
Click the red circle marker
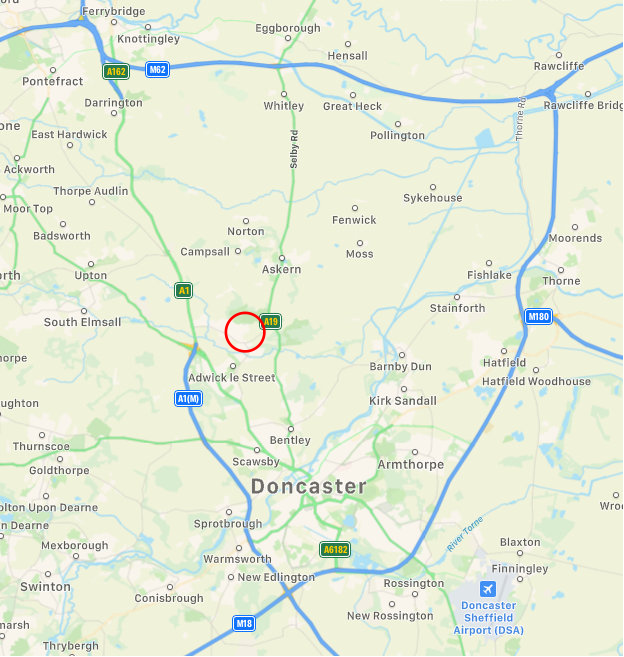[x=245, y=332]
